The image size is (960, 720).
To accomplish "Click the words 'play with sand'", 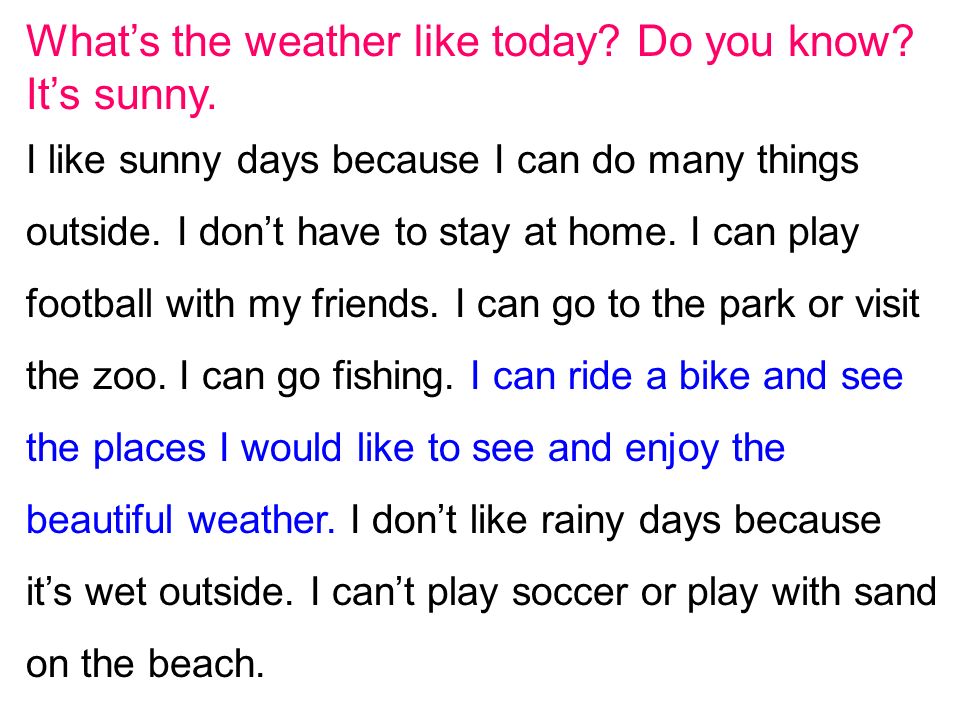I will point(811,594).
